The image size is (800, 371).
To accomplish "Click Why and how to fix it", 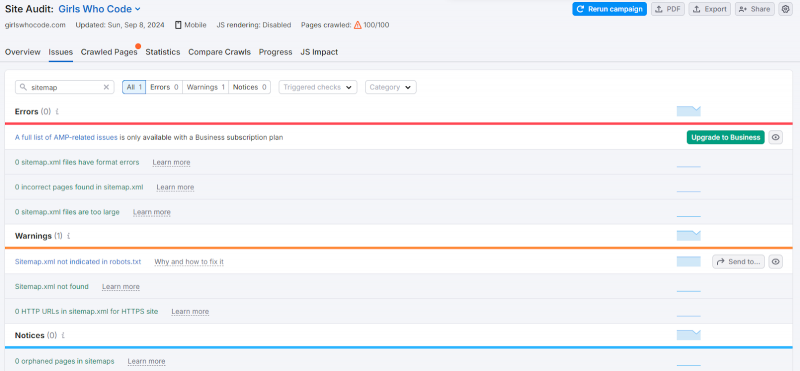I will (x=189, y=262).
